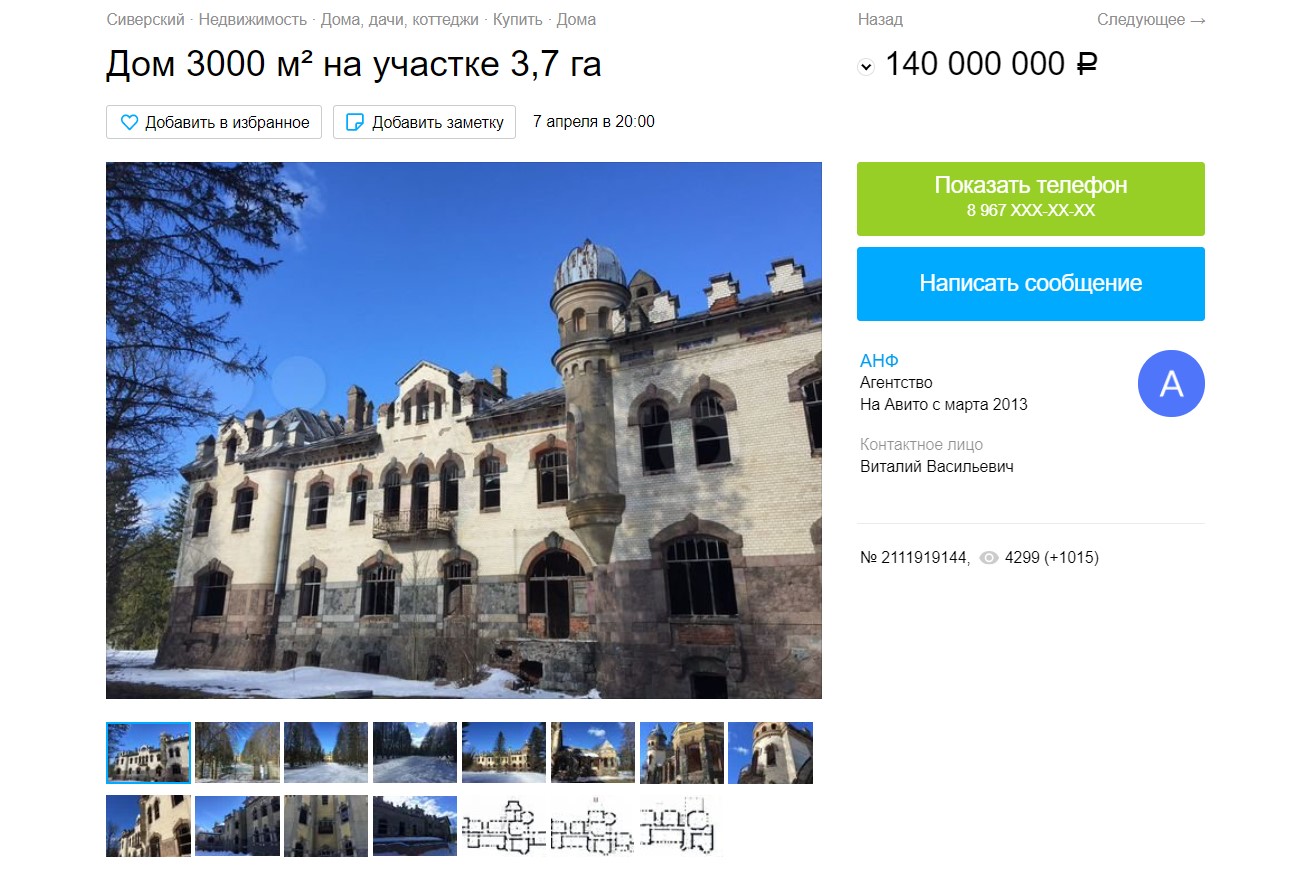Open Написать сообщение button
Screen dimensions: 1300x877
point(1031,284)
